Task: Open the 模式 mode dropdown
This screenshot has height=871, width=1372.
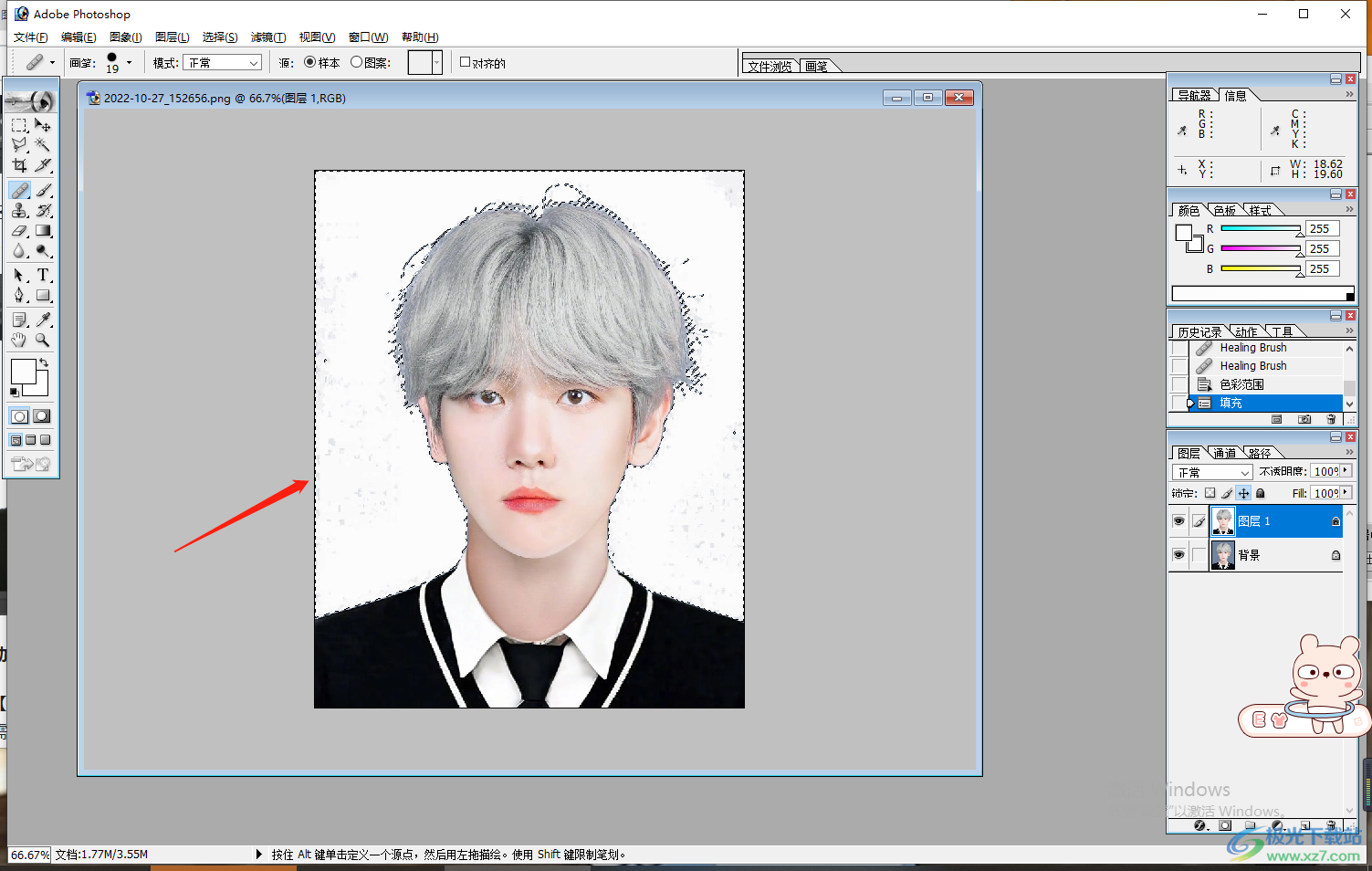Action: (x=223, y=62)
